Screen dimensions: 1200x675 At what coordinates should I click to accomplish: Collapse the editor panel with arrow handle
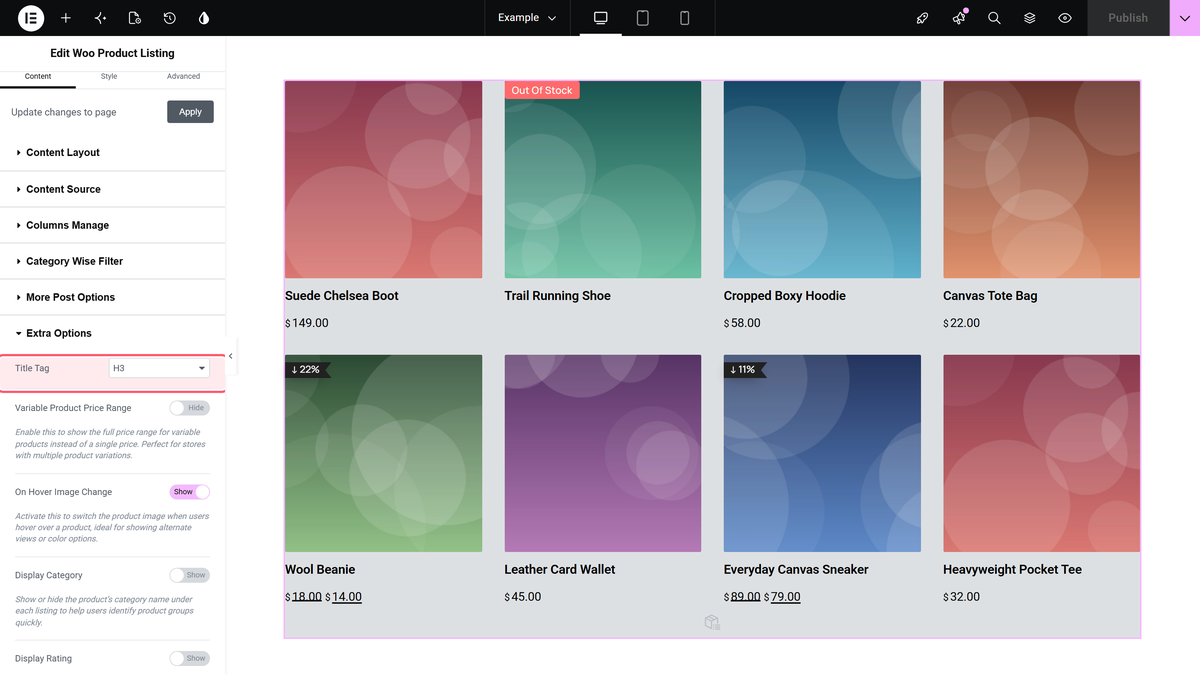pyautogui.click(x=231, y=356)
